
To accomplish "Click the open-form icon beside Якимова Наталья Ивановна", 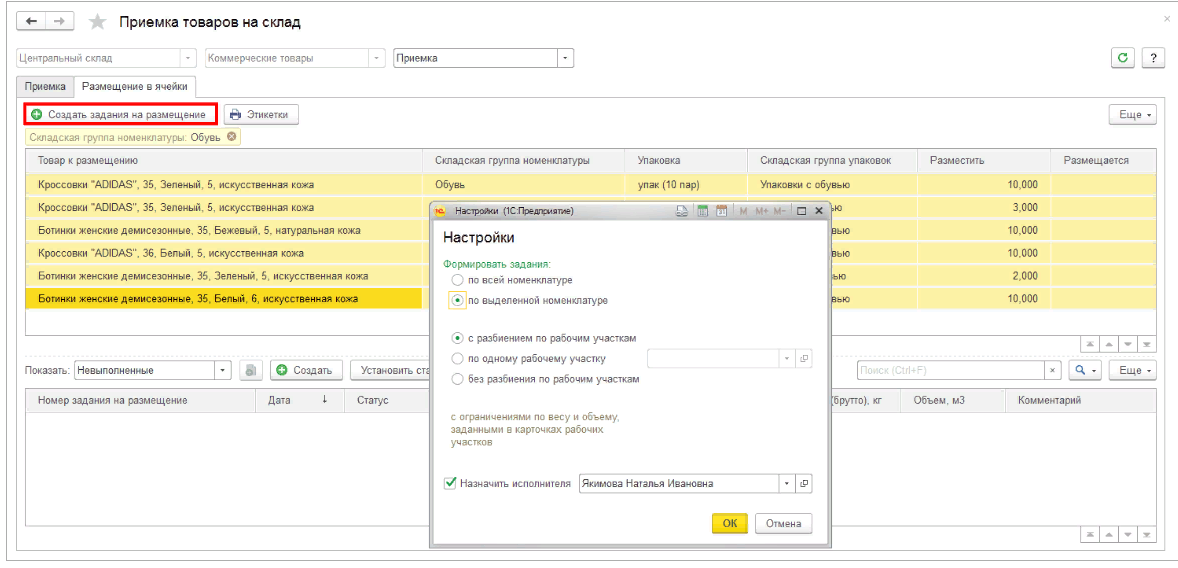I will click(804, 483).
